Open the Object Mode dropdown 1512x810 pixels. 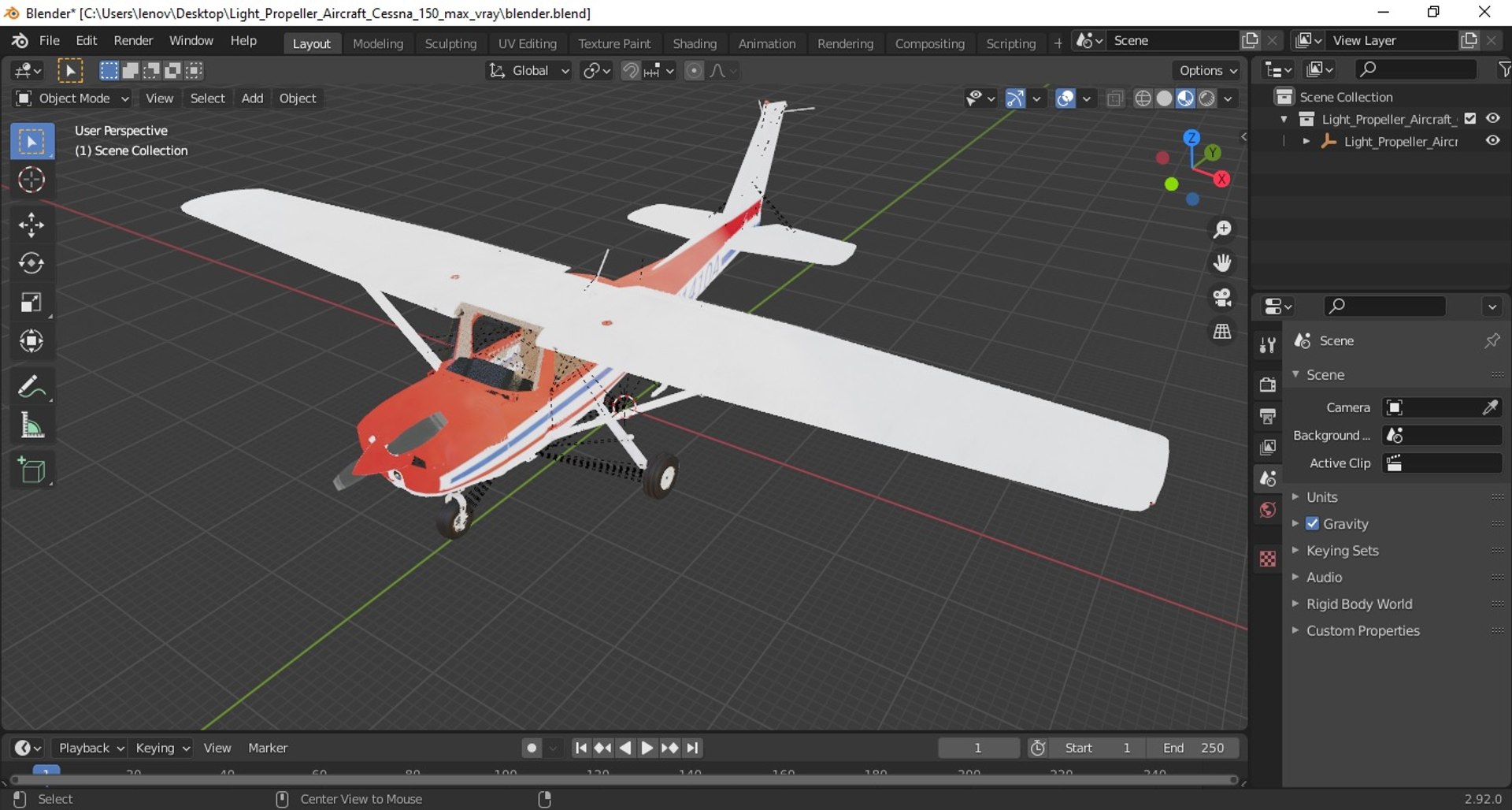72,98
